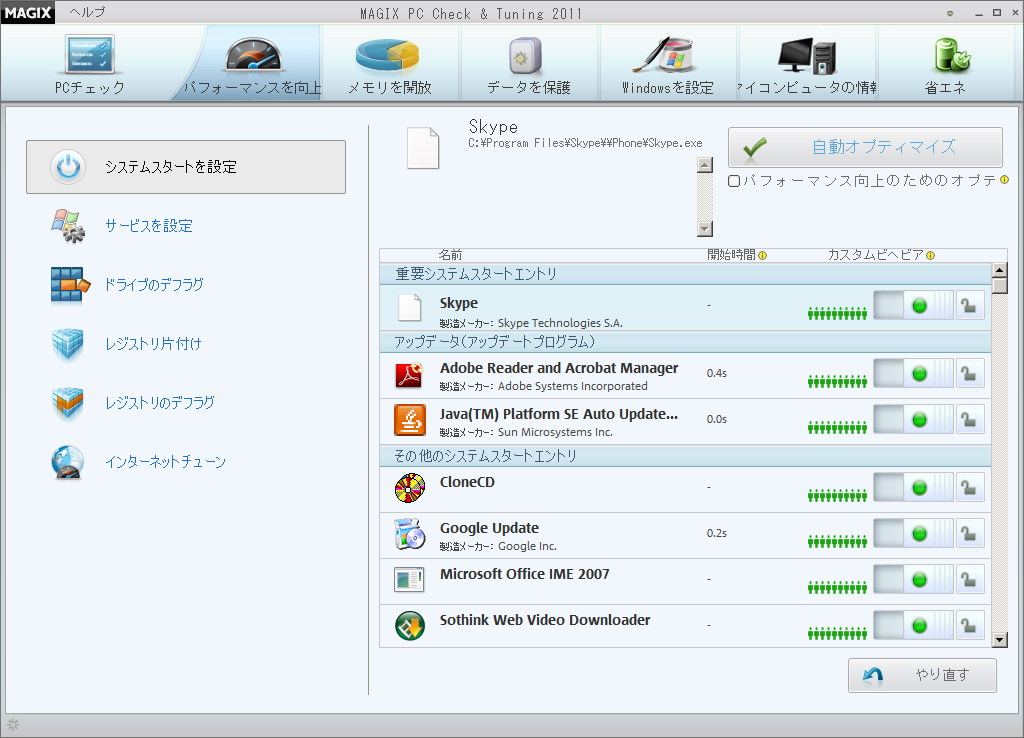The width and height of the screenshot is (1024, 738).
Task: Select the Windowsを設定 tab
Action: 667,64
